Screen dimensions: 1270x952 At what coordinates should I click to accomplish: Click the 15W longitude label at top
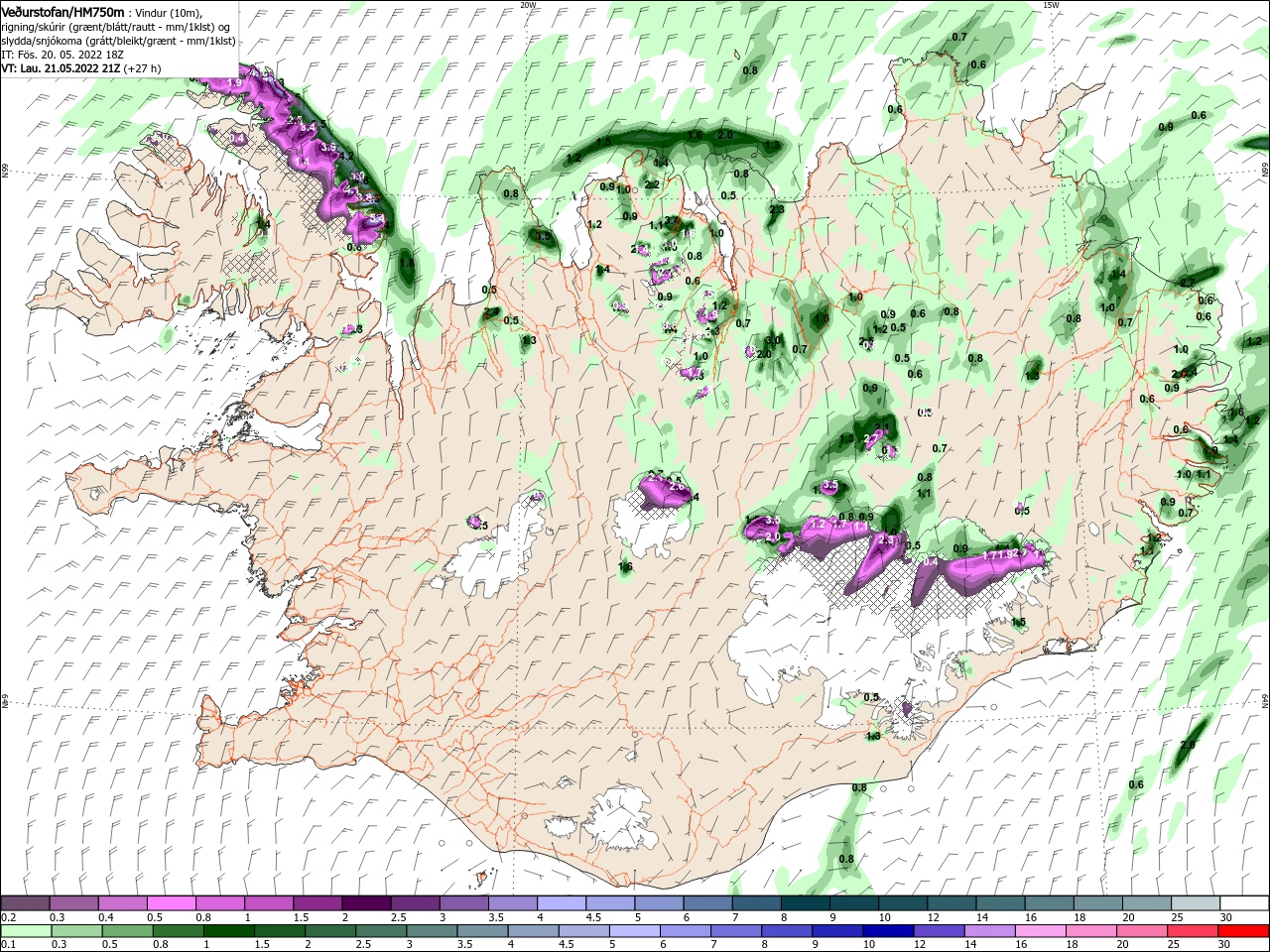click(1051, 5)
